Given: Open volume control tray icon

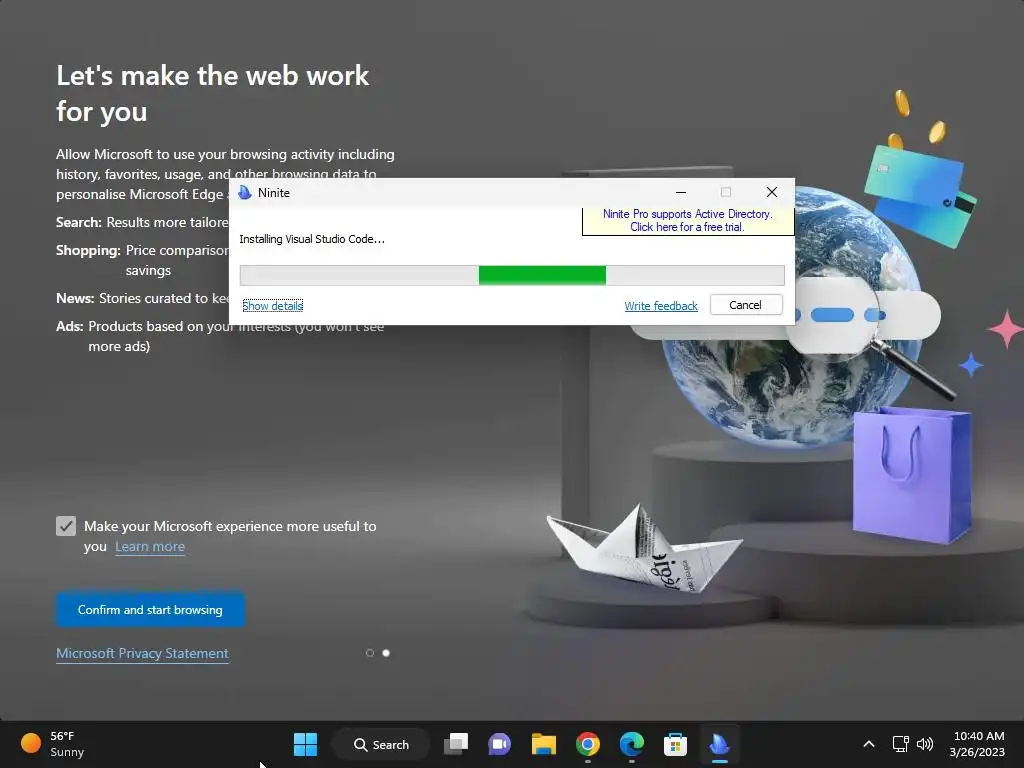Looking at the screenshot, I should point(925,744).
